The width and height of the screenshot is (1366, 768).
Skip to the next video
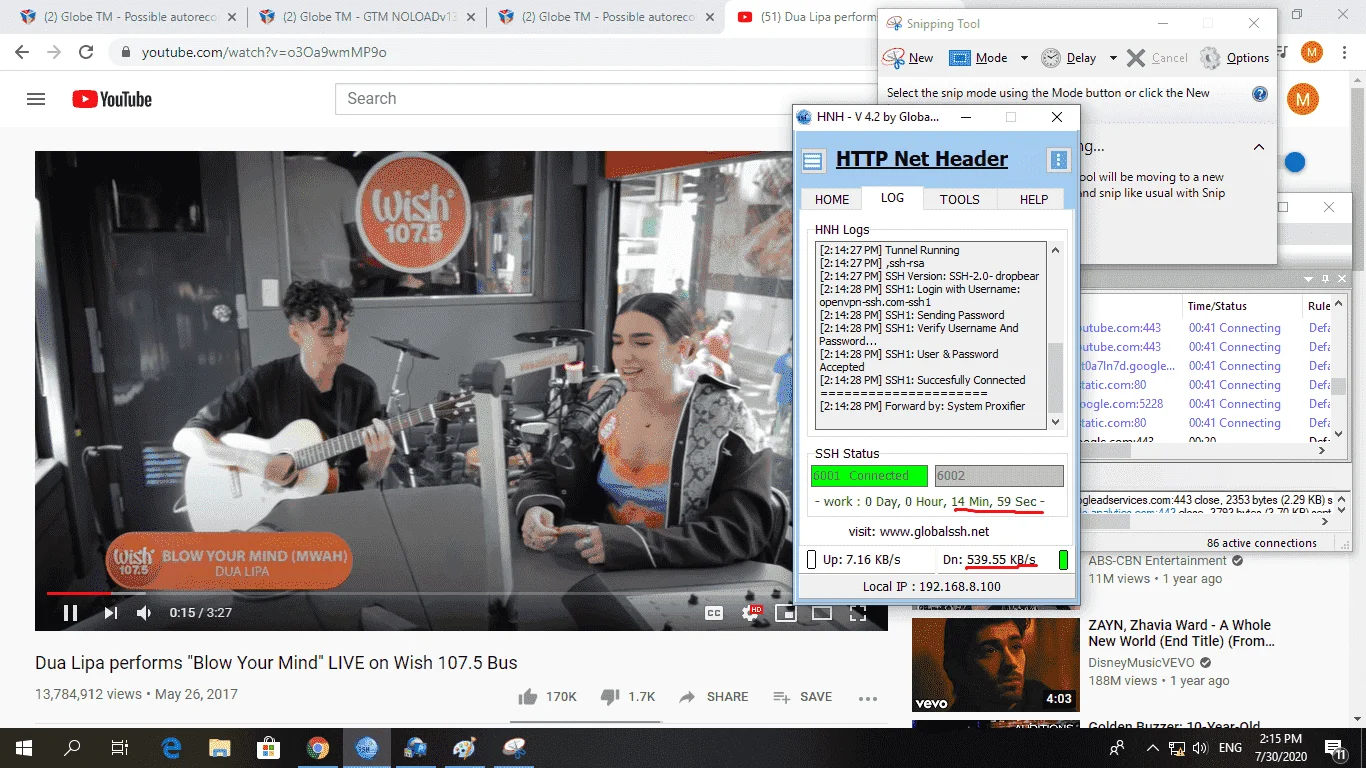coord(111,613)
